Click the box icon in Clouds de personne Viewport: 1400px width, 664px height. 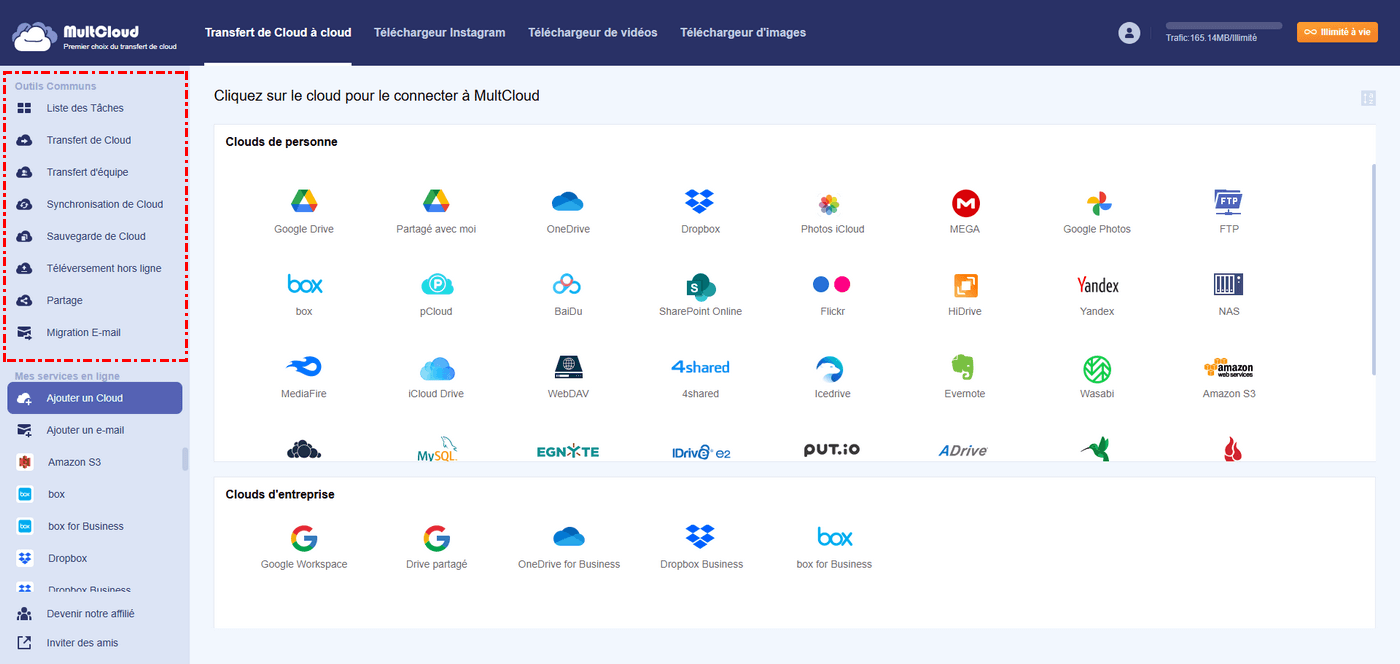[304, 285]
